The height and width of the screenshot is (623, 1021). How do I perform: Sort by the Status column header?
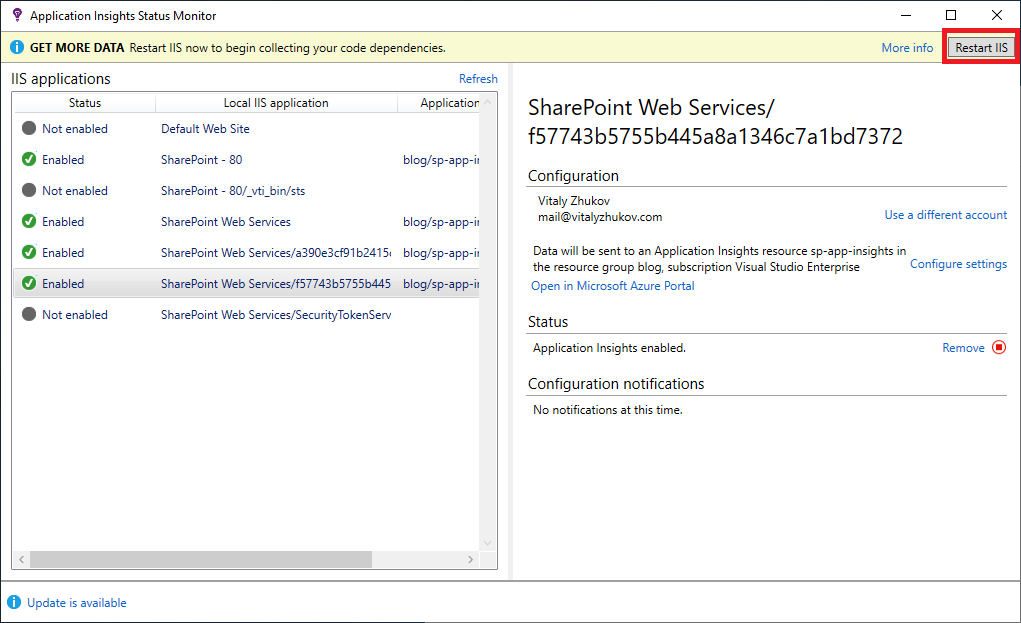[x=85, y=103]
